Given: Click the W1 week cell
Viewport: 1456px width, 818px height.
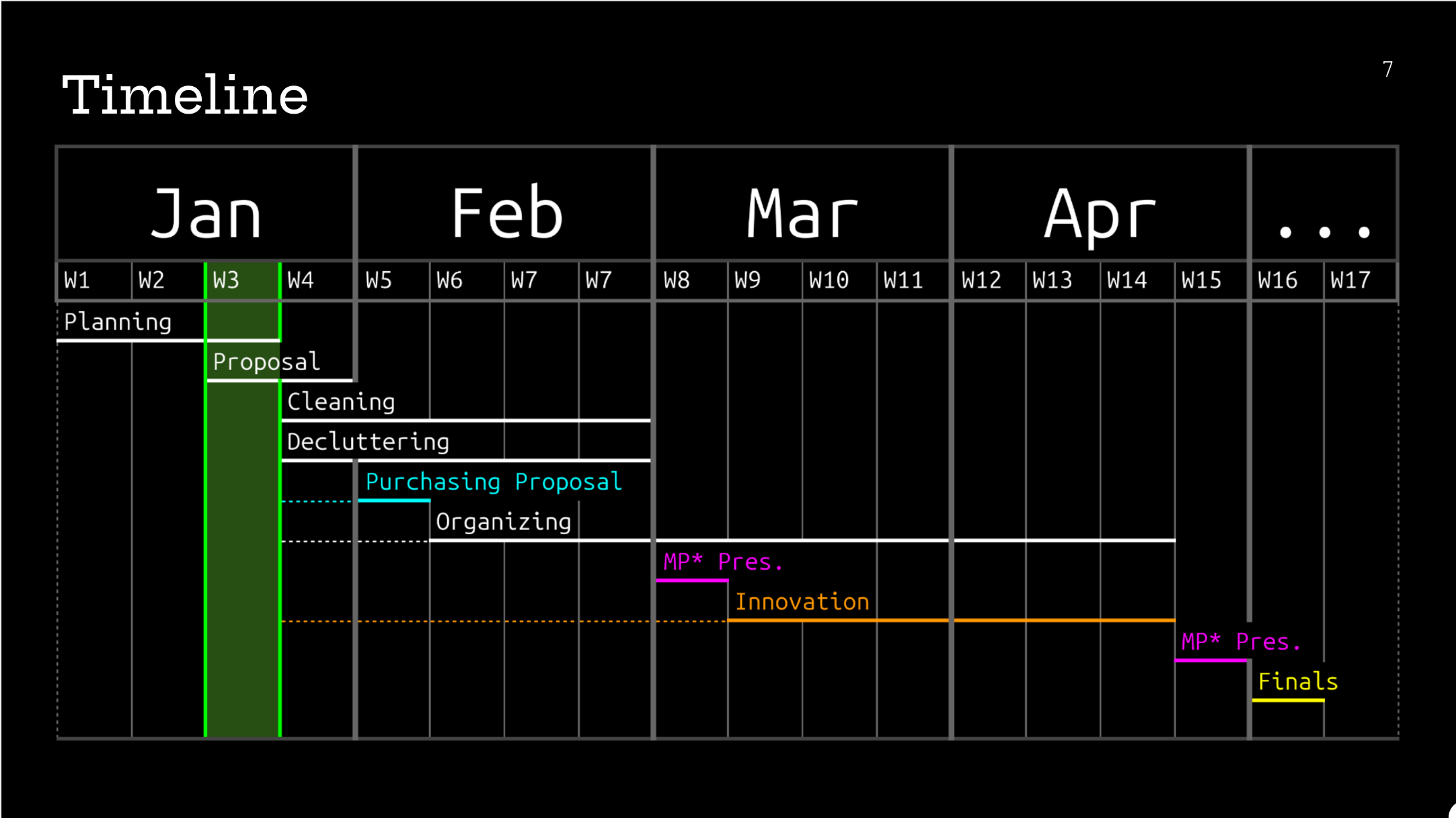Looking at the screenshot, I should click(x=95, y=280).
